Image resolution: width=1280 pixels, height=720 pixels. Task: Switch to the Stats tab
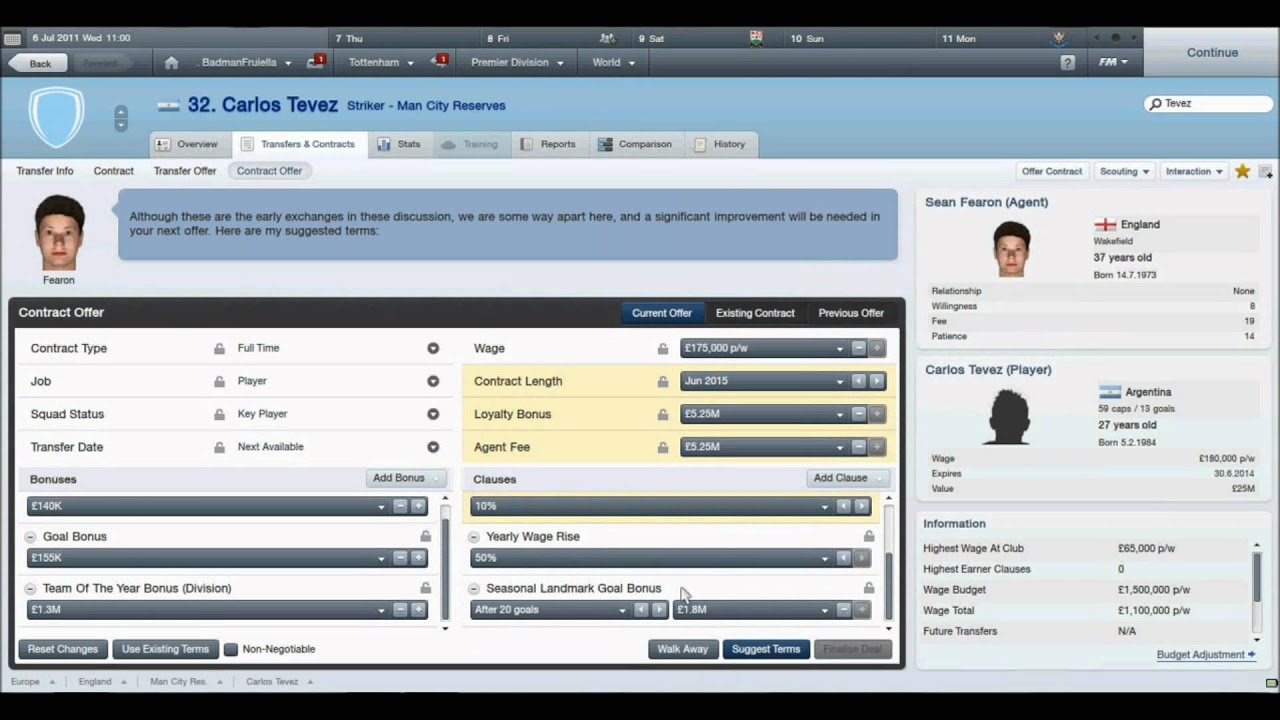click(x=399, y=144)
